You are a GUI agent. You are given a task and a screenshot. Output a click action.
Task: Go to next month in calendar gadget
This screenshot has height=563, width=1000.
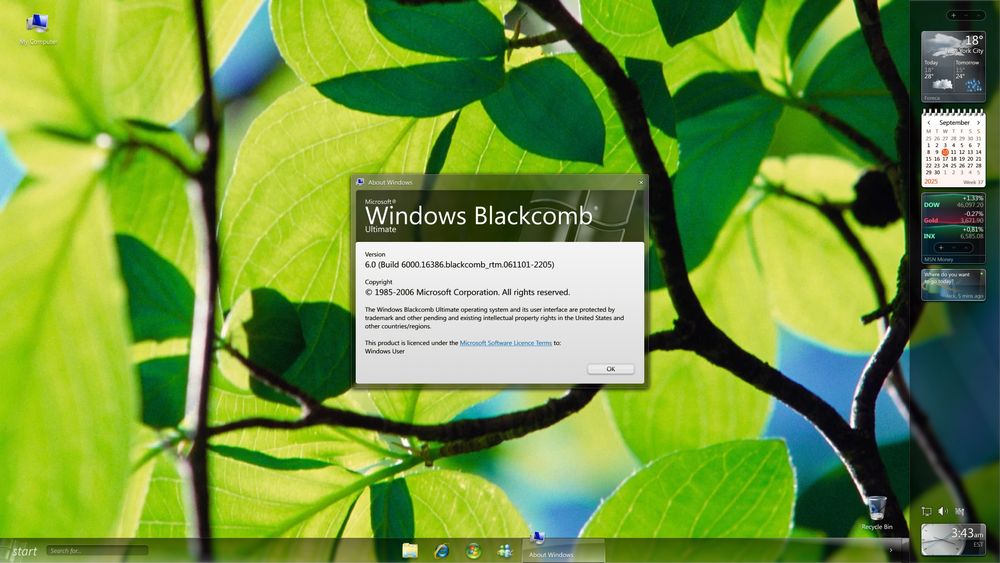[978, 122]
